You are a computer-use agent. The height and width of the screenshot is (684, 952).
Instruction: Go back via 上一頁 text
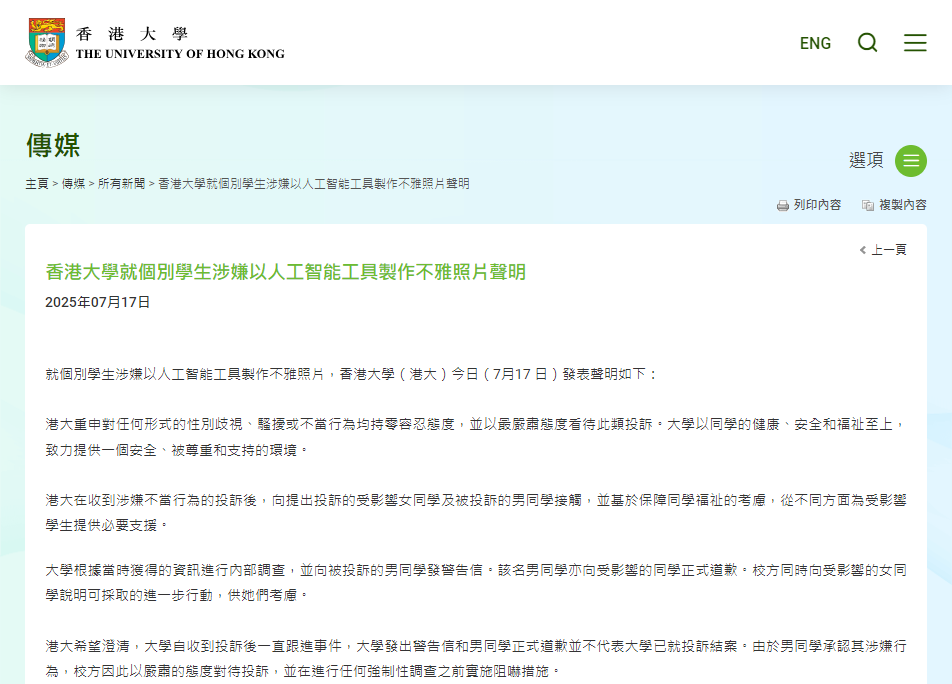[x=888, y=250]
